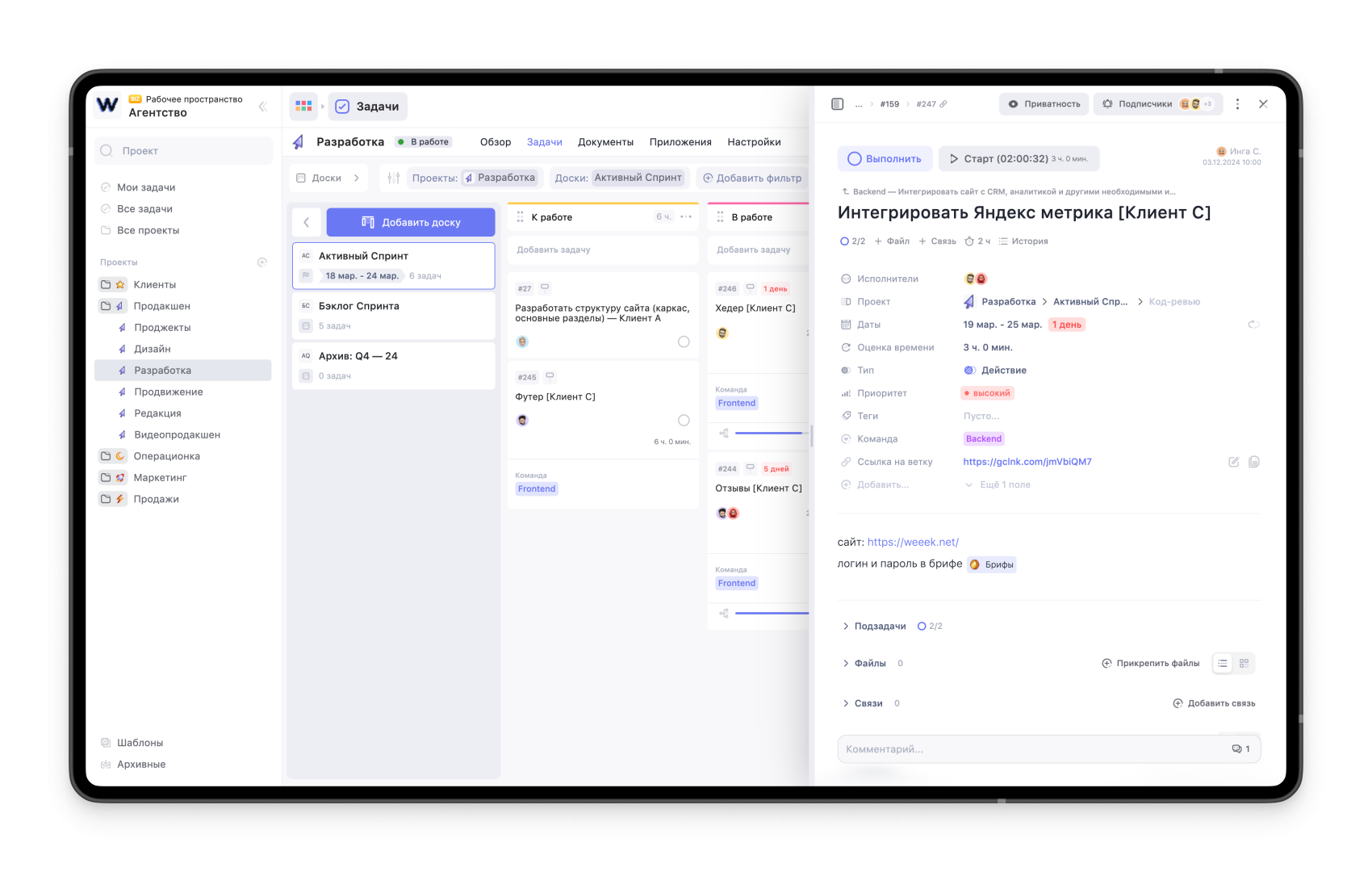Switch files to grid view icon
This screenshot has width=1372, height=872.
pos(1244,664)
